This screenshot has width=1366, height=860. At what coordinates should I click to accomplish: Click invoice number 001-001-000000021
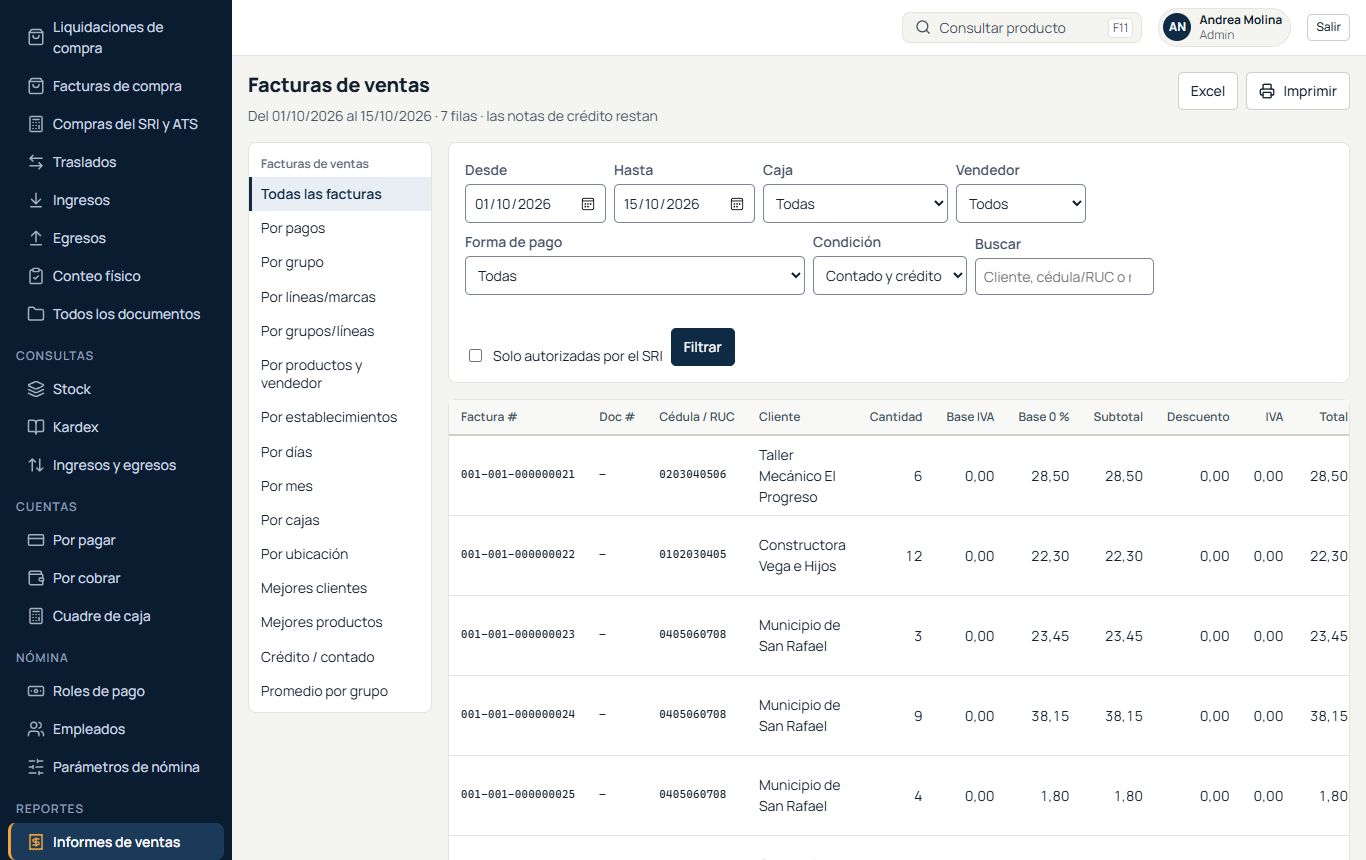[x=518, y=475]
